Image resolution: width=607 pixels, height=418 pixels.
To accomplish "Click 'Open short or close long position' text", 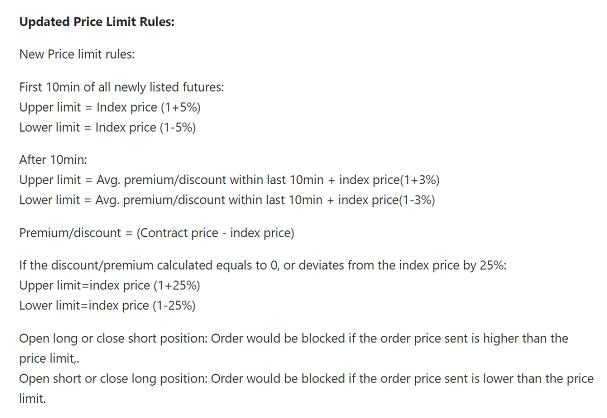I will 112,378.
